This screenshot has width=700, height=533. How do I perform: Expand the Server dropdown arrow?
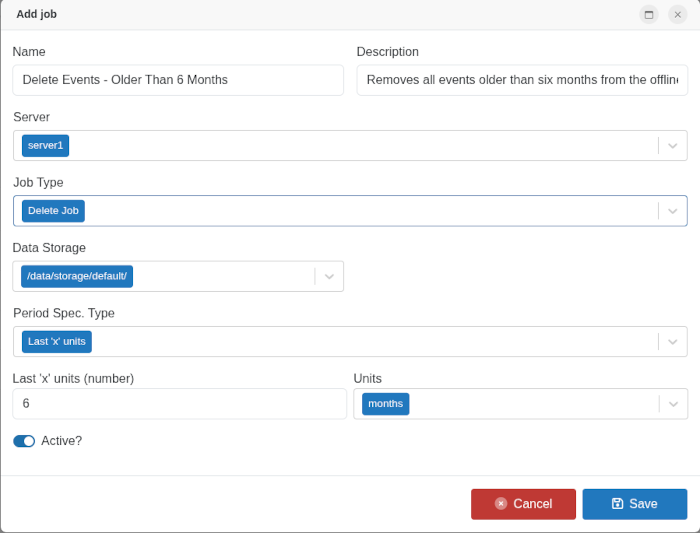(x=673, y=146)
